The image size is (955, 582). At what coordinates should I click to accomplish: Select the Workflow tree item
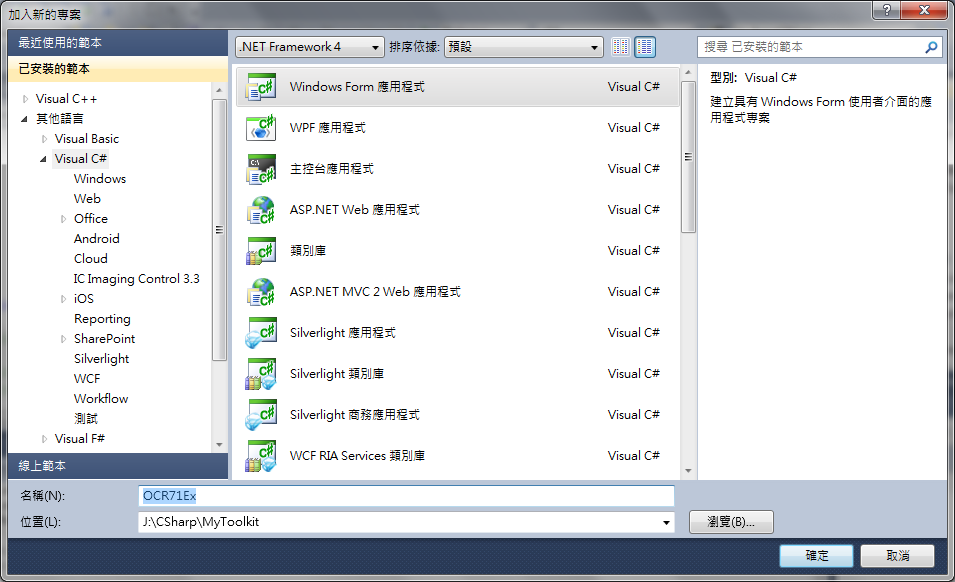[101, 399]
